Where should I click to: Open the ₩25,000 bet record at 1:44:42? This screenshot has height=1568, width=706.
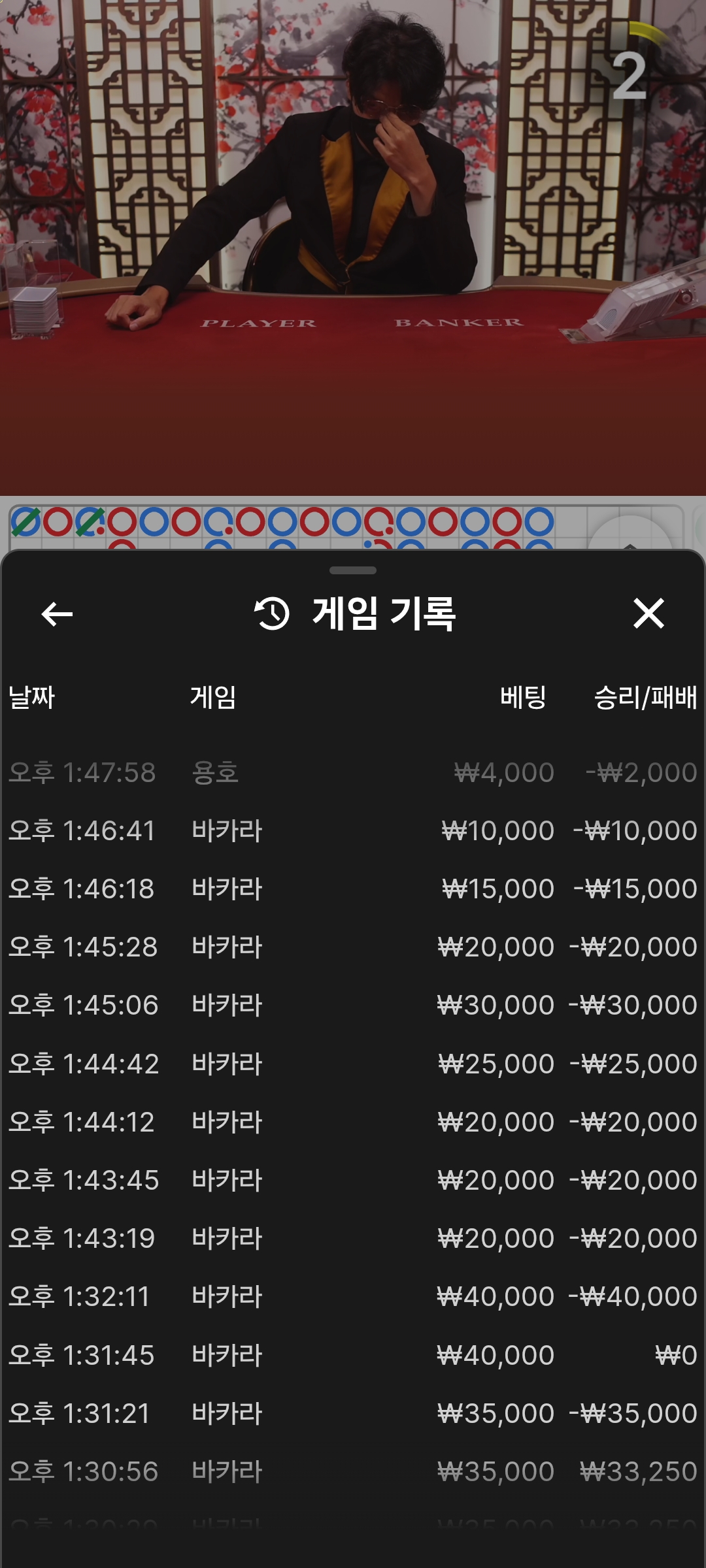353,1064
